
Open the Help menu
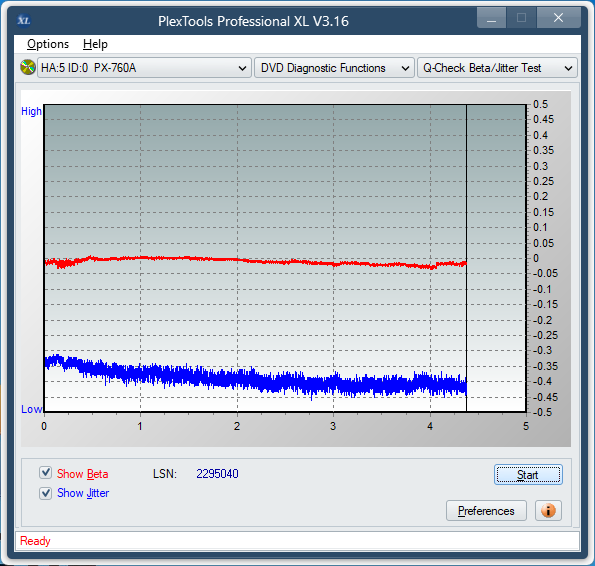click(95, 44)
